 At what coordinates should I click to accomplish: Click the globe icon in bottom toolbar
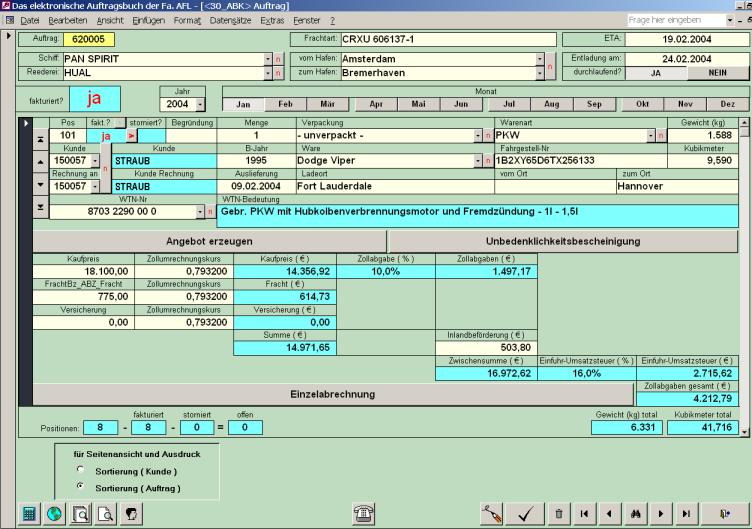coord(55,512)
